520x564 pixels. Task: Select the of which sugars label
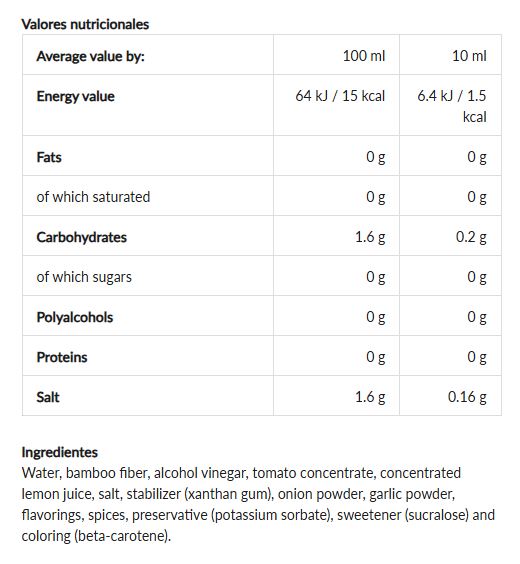(84, 277)
